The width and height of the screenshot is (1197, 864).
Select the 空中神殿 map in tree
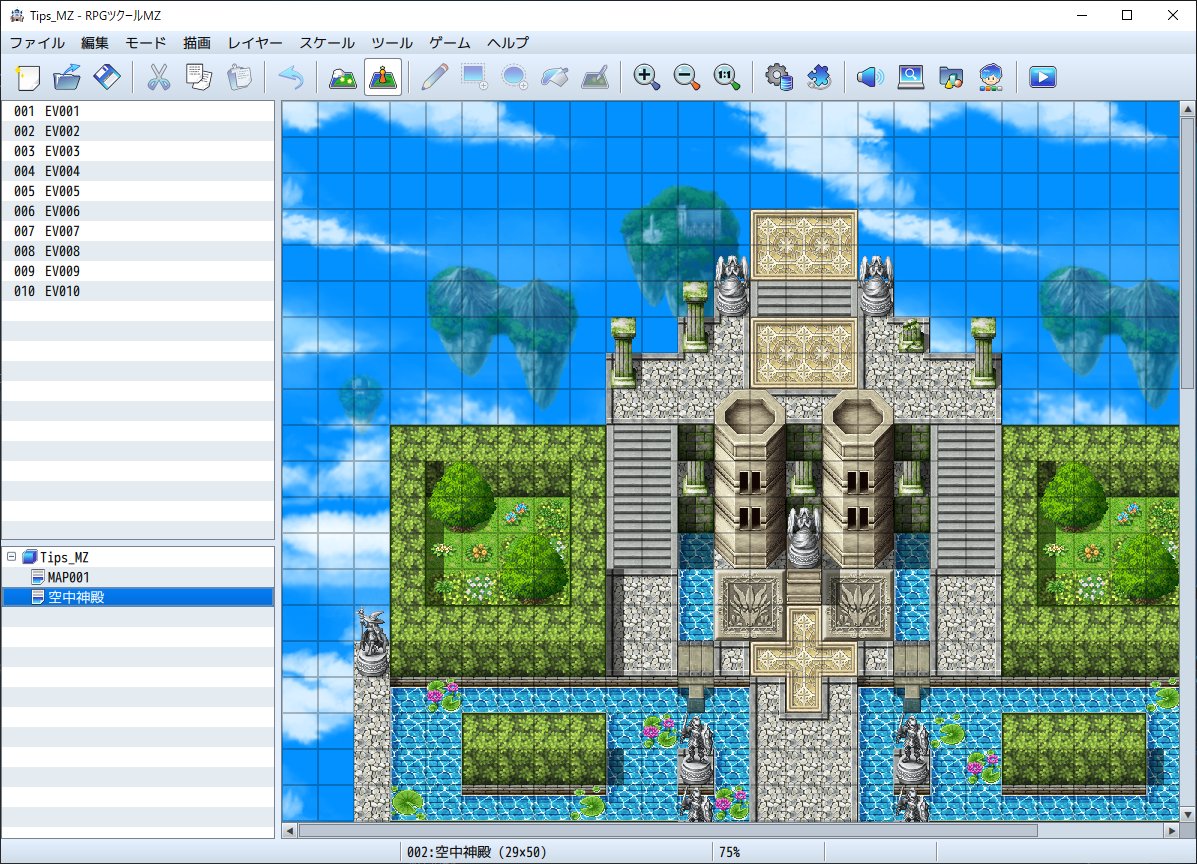(137, 597)
